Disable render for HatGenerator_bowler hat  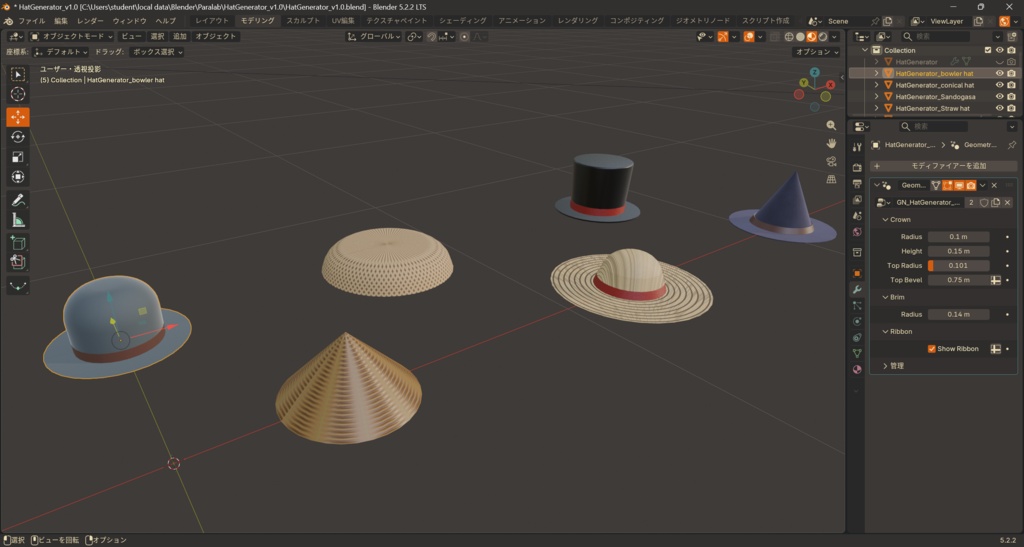coord(1011,73)
